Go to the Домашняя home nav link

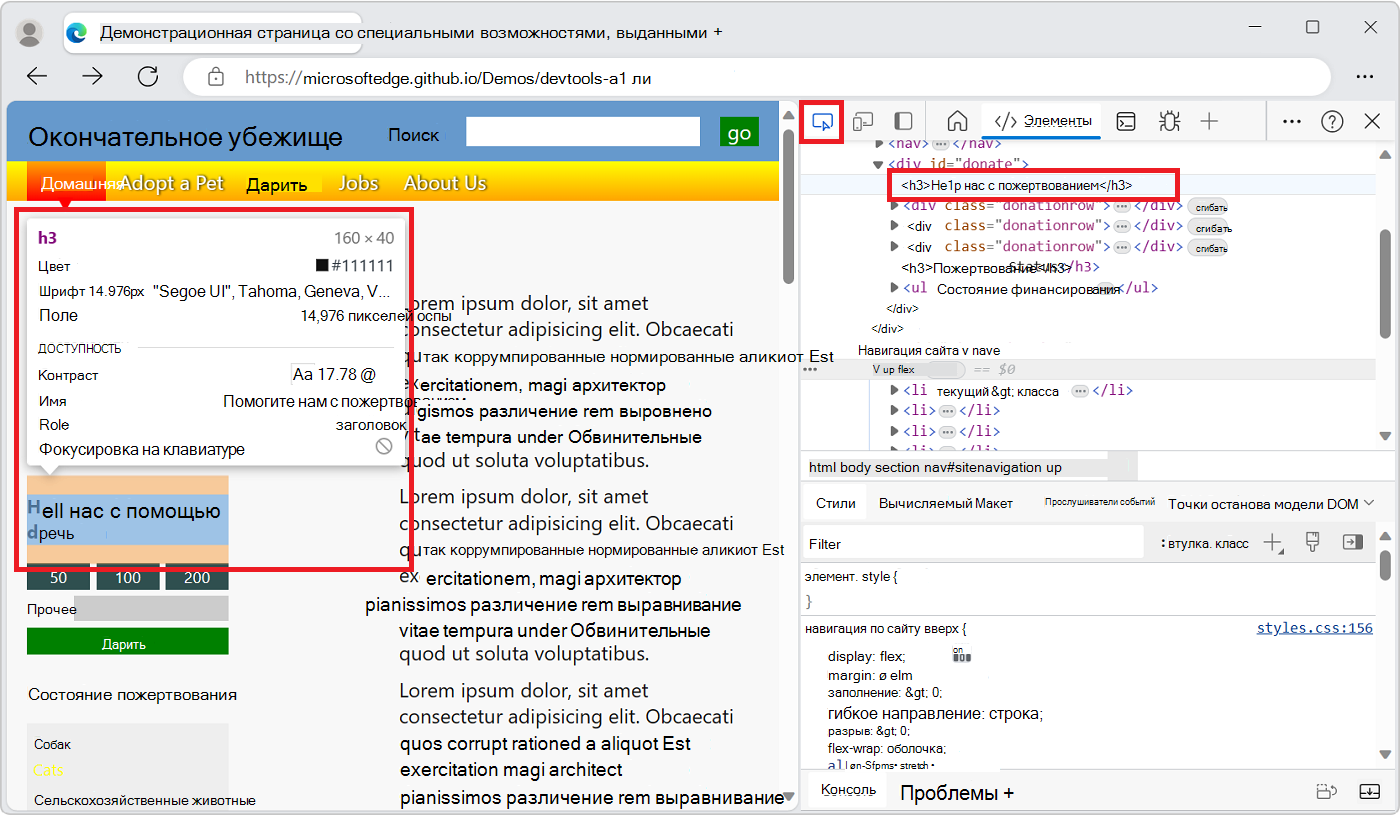click(x=66, y=183)
